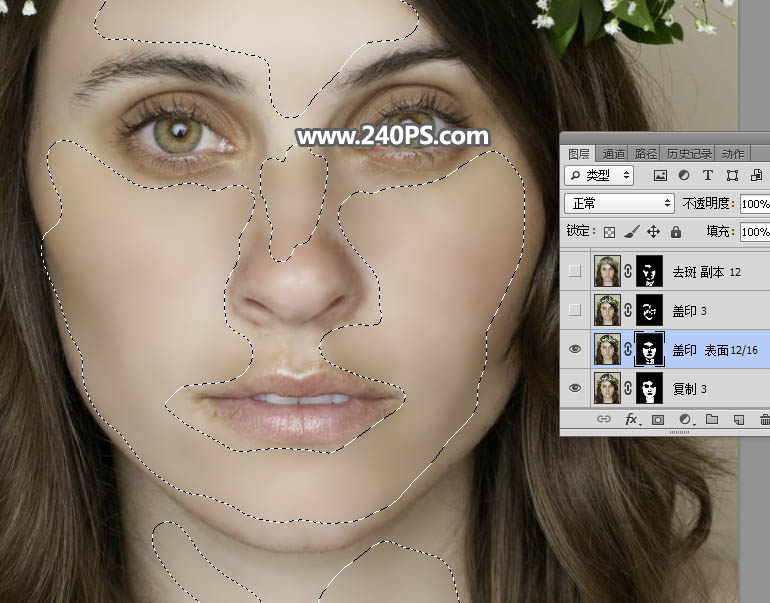Viewport: 770px width, 603px height.
Task: Click the adjustment layer filter icon
Action: [x=684, y=175]
